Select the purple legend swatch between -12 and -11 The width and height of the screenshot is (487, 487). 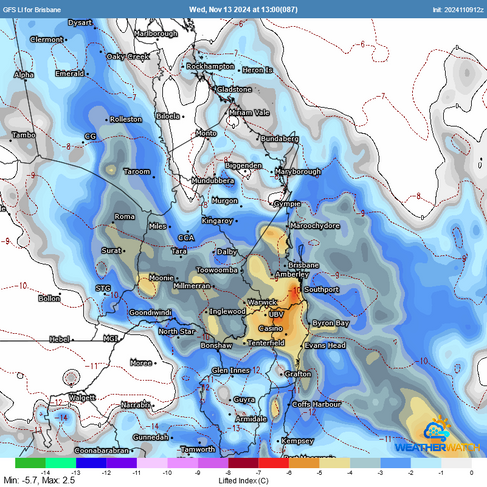coord(122,463)
